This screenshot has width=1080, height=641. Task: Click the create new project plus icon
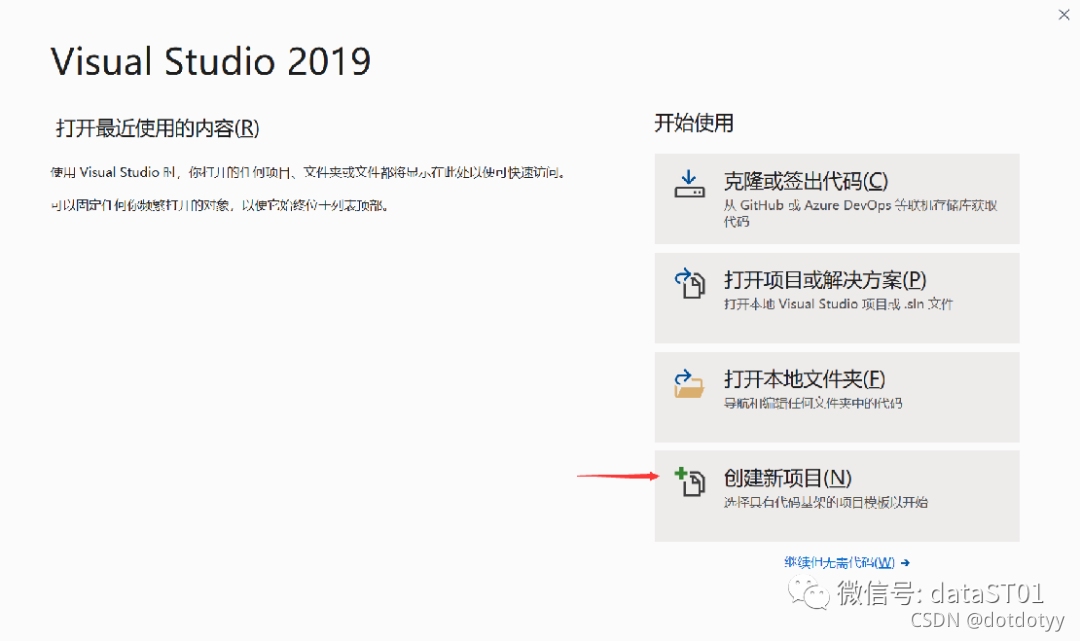coord(689,481)
